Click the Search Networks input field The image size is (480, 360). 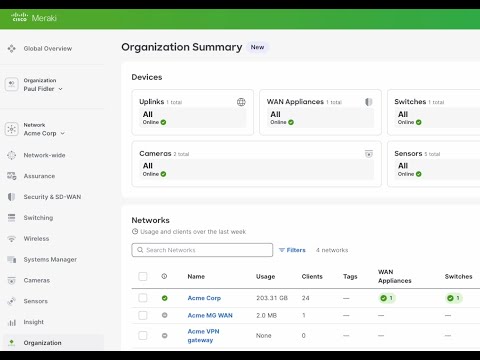point(202,250)
